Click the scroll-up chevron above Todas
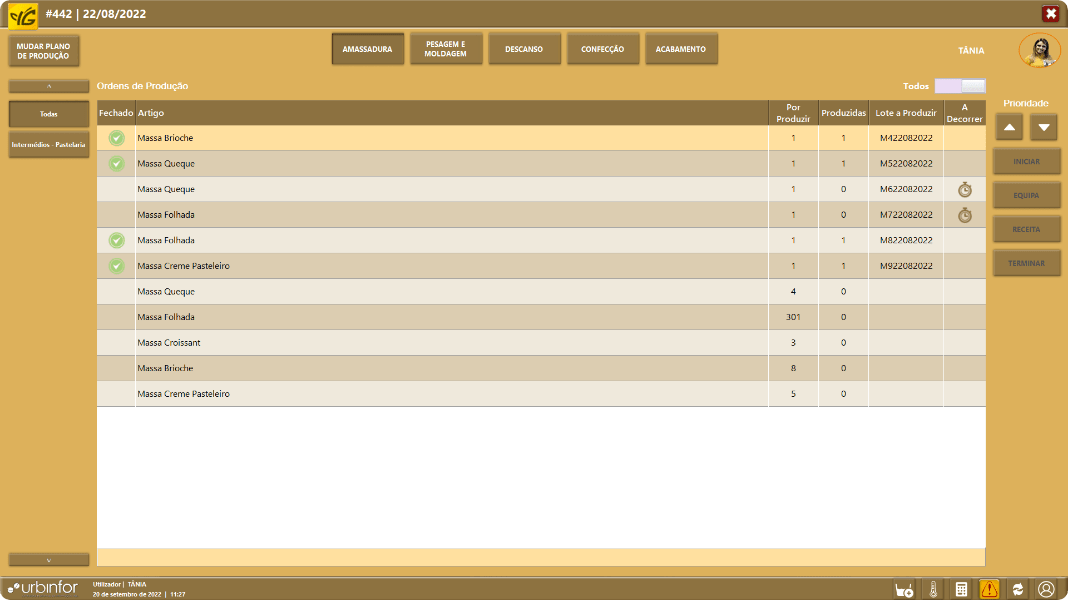1068x600 pixels. tap(49, 86)
